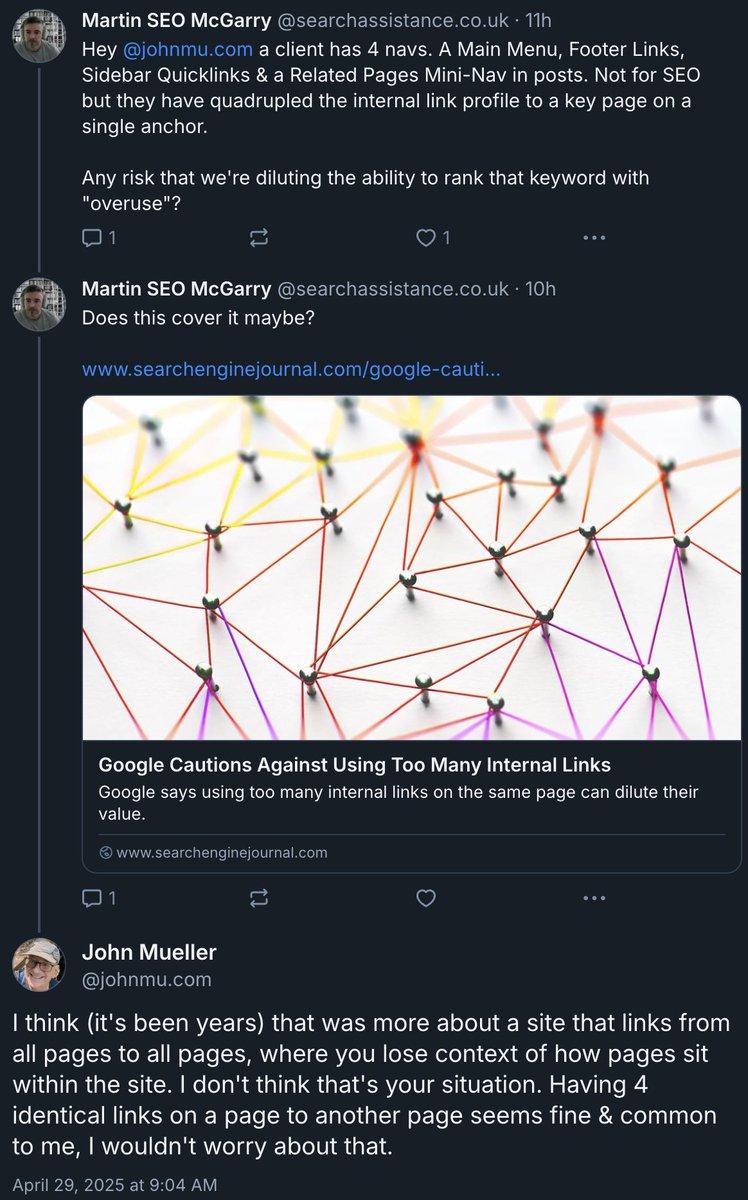Reply to the first Martin McGarry post

coord(98,238)
